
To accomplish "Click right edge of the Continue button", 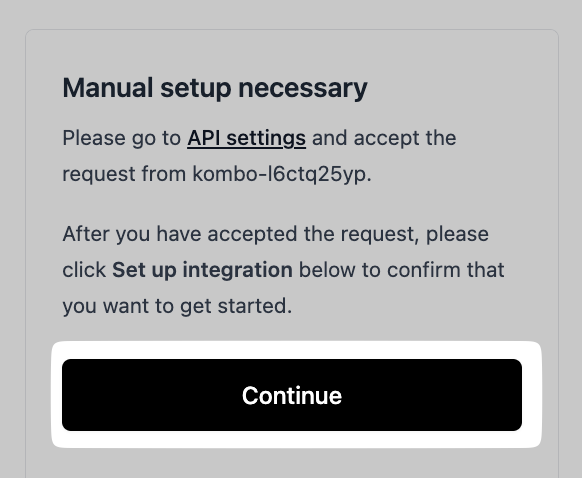I will pos(514,395).
